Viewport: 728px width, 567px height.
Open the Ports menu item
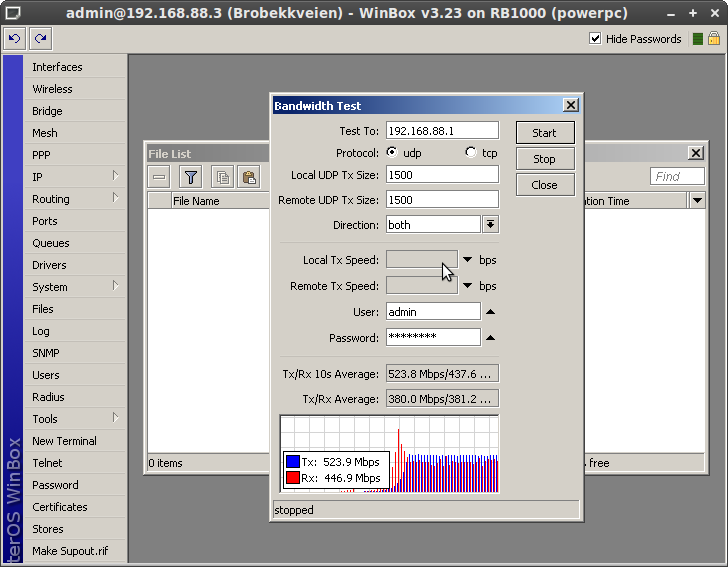[x=75, y=221]
